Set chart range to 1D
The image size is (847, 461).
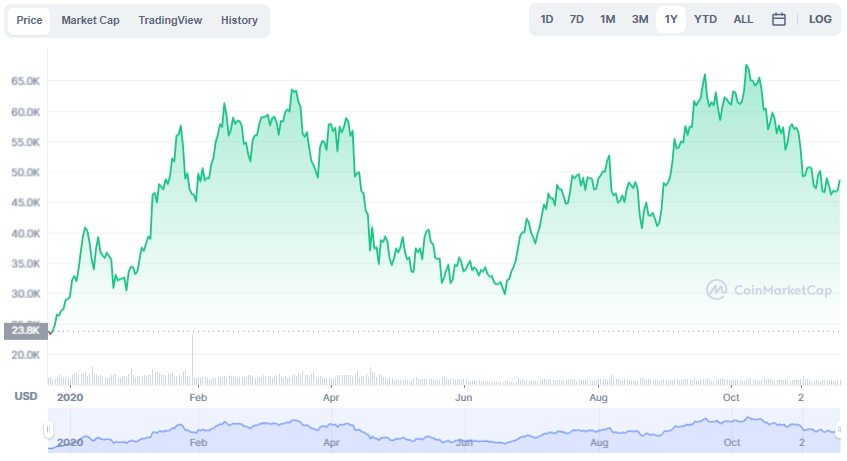pyautogui.click(x=547, y=19)
